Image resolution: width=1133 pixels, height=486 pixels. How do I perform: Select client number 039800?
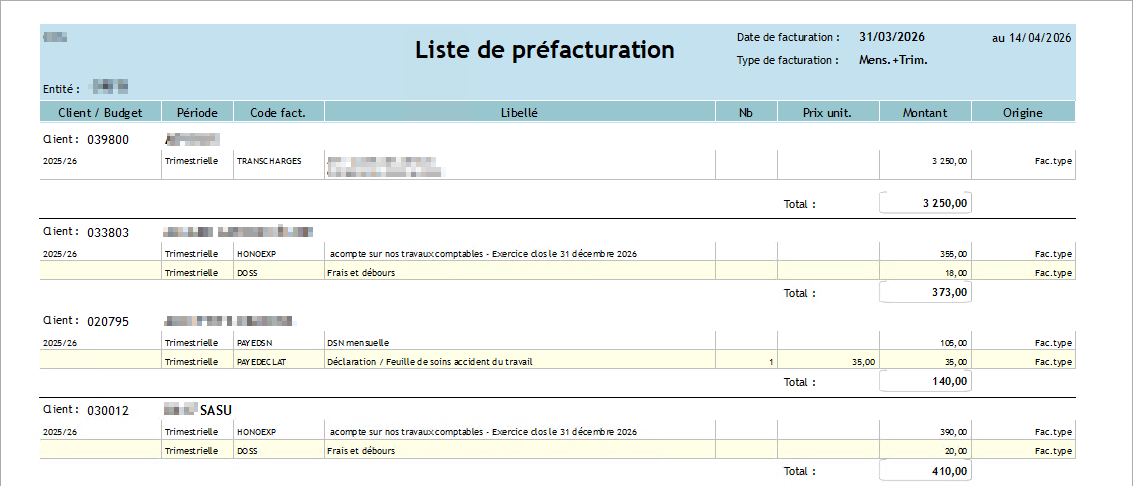pyautogui.click(x=108, y=140)
